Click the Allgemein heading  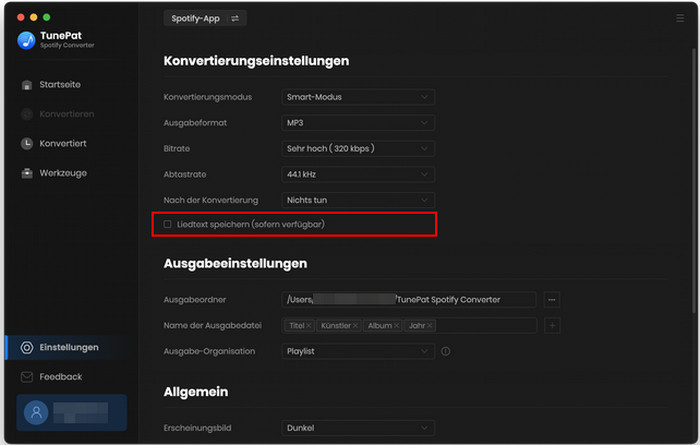[196, 392]
